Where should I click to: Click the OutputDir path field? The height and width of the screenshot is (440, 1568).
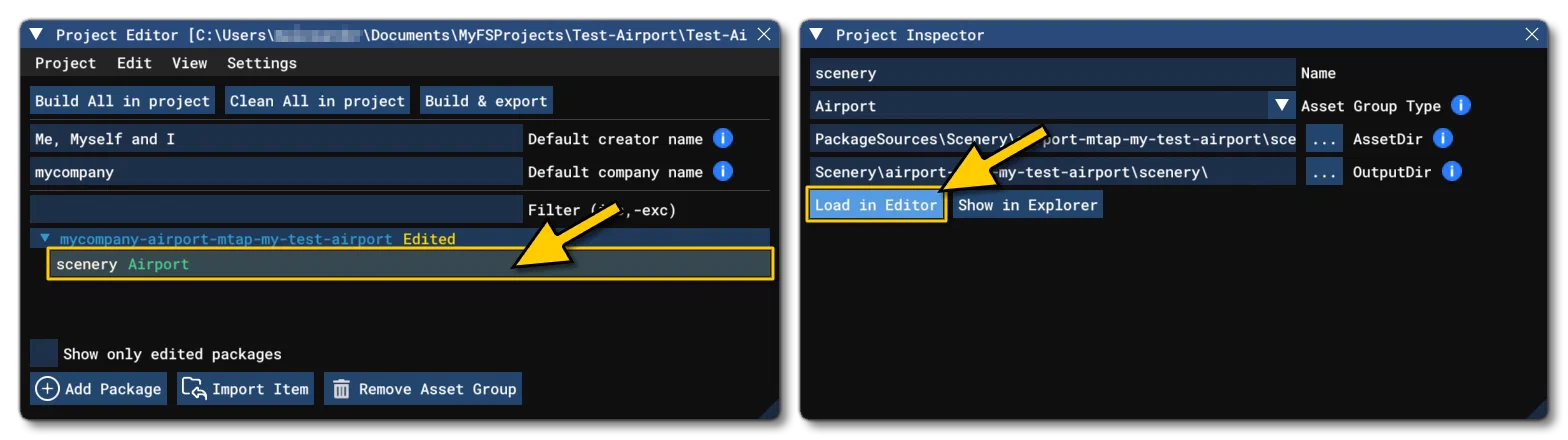(x=1054, y=172)
